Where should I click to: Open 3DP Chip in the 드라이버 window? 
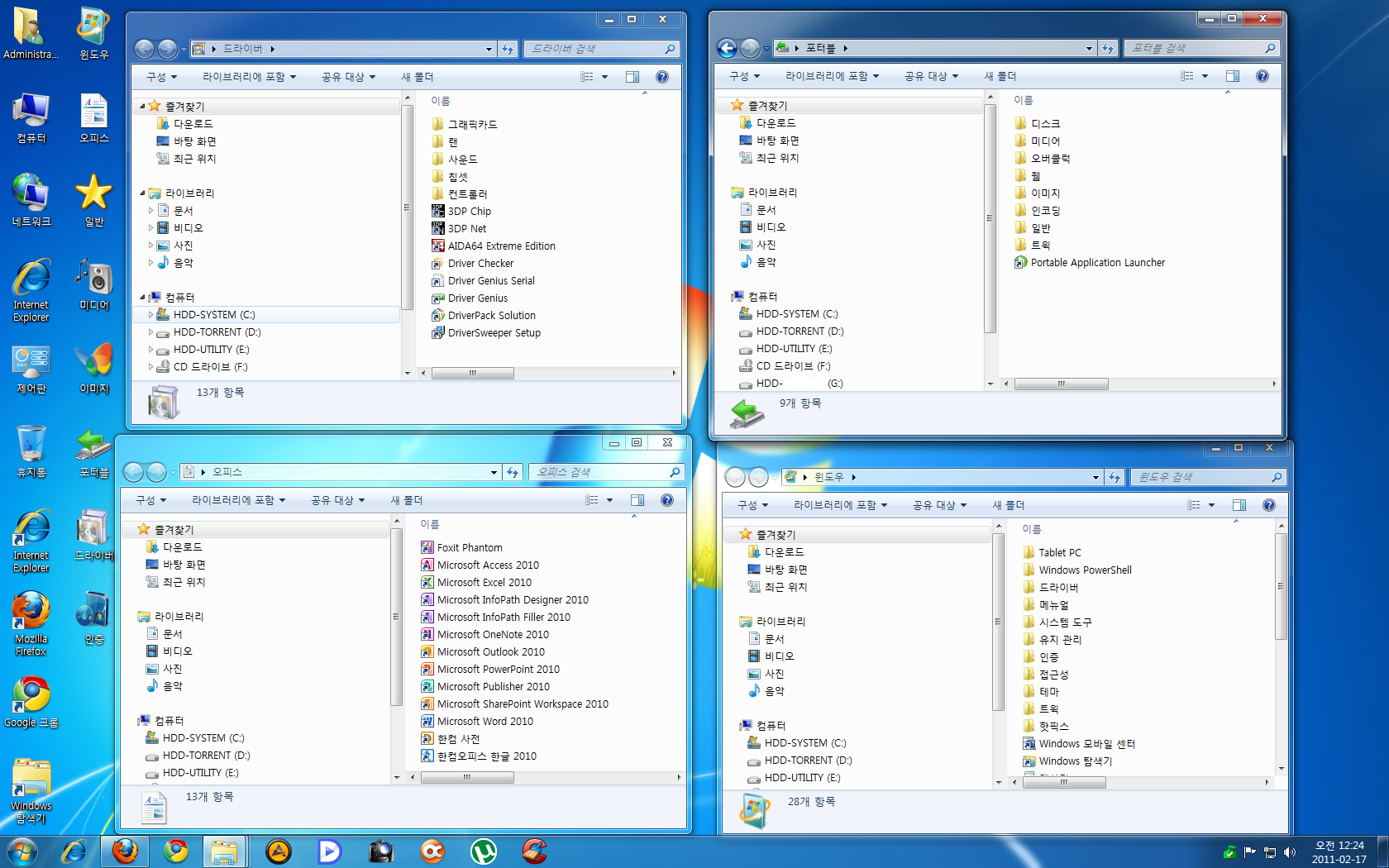(461, 211)
